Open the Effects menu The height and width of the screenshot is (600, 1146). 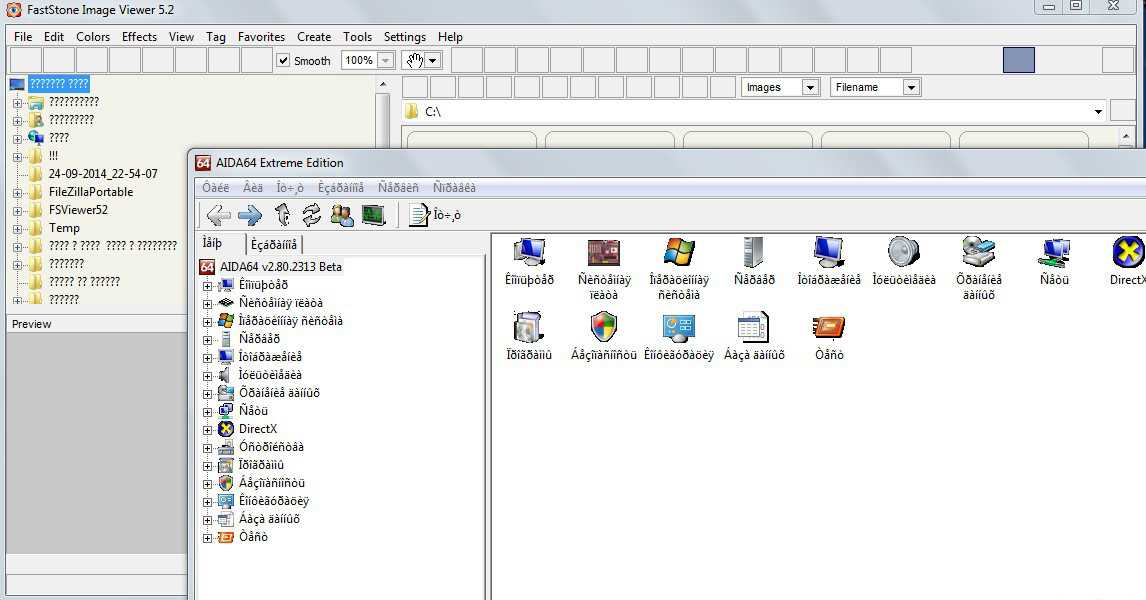[139, 37]
